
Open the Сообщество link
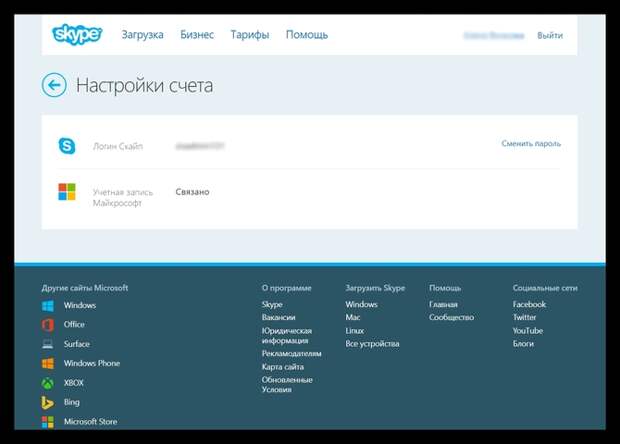coord(451,317)
